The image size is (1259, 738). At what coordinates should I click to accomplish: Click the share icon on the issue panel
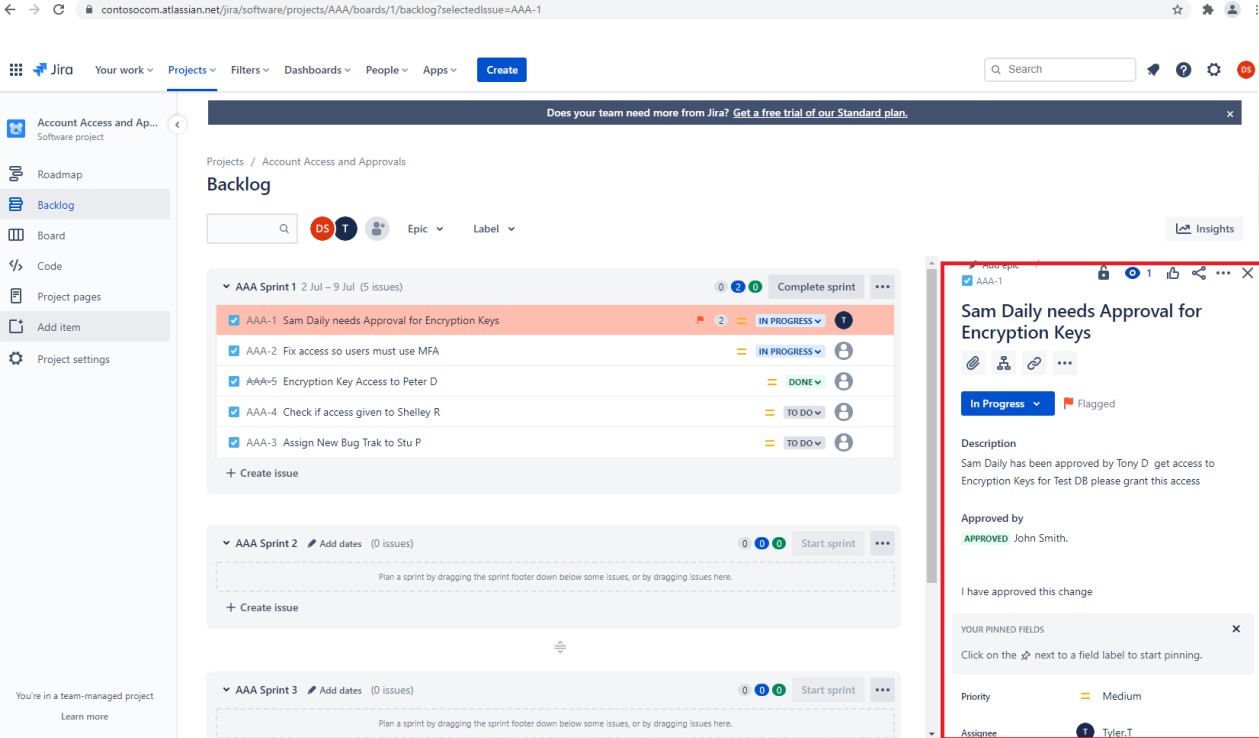1198,272
